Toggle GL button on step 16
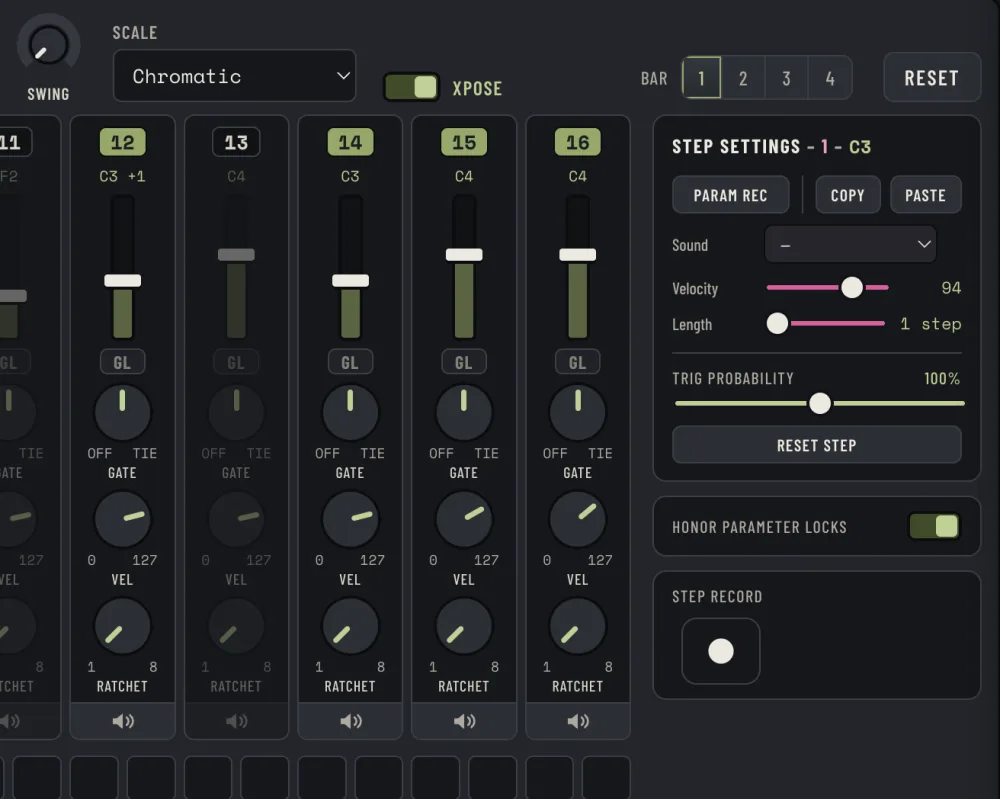1000x799 pixels. (578, 362)
